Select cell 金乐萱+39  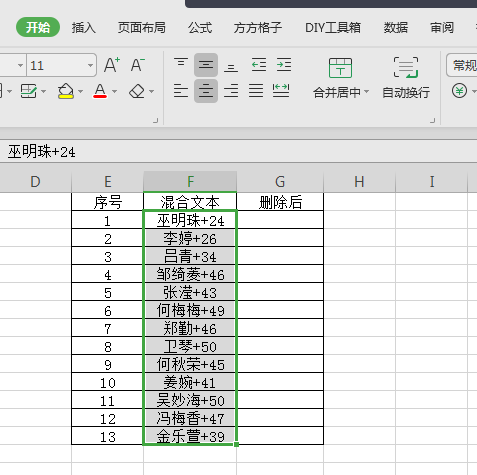pos(190,436)
